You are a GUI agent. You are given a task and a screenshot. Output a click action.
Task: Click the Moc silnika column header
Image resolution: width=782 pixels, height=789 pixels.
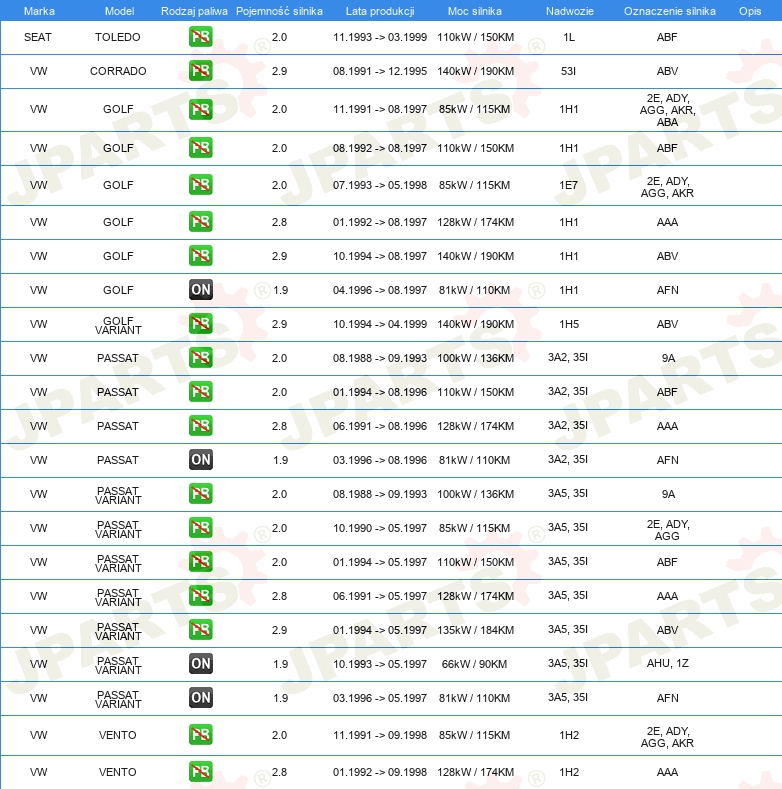click(475, 11)
